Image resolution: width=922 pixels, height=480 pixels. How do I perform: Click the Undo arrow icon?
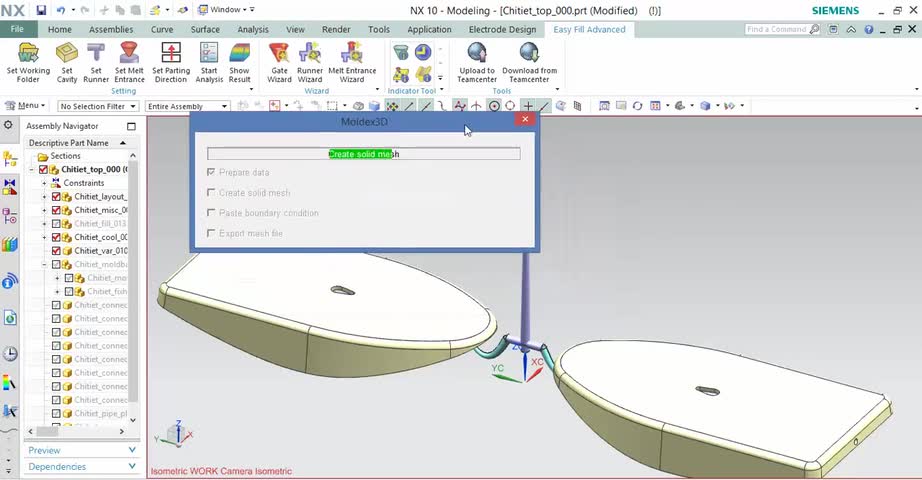click(61, 10)
